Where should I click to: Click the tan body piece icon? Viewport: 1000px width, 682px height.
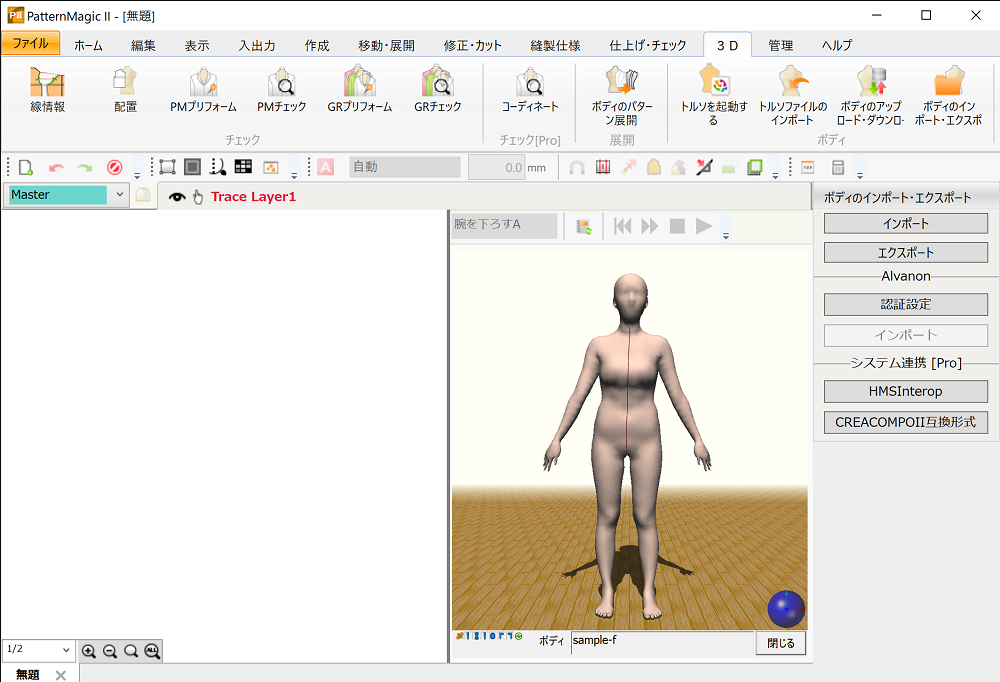pos(654,167)
